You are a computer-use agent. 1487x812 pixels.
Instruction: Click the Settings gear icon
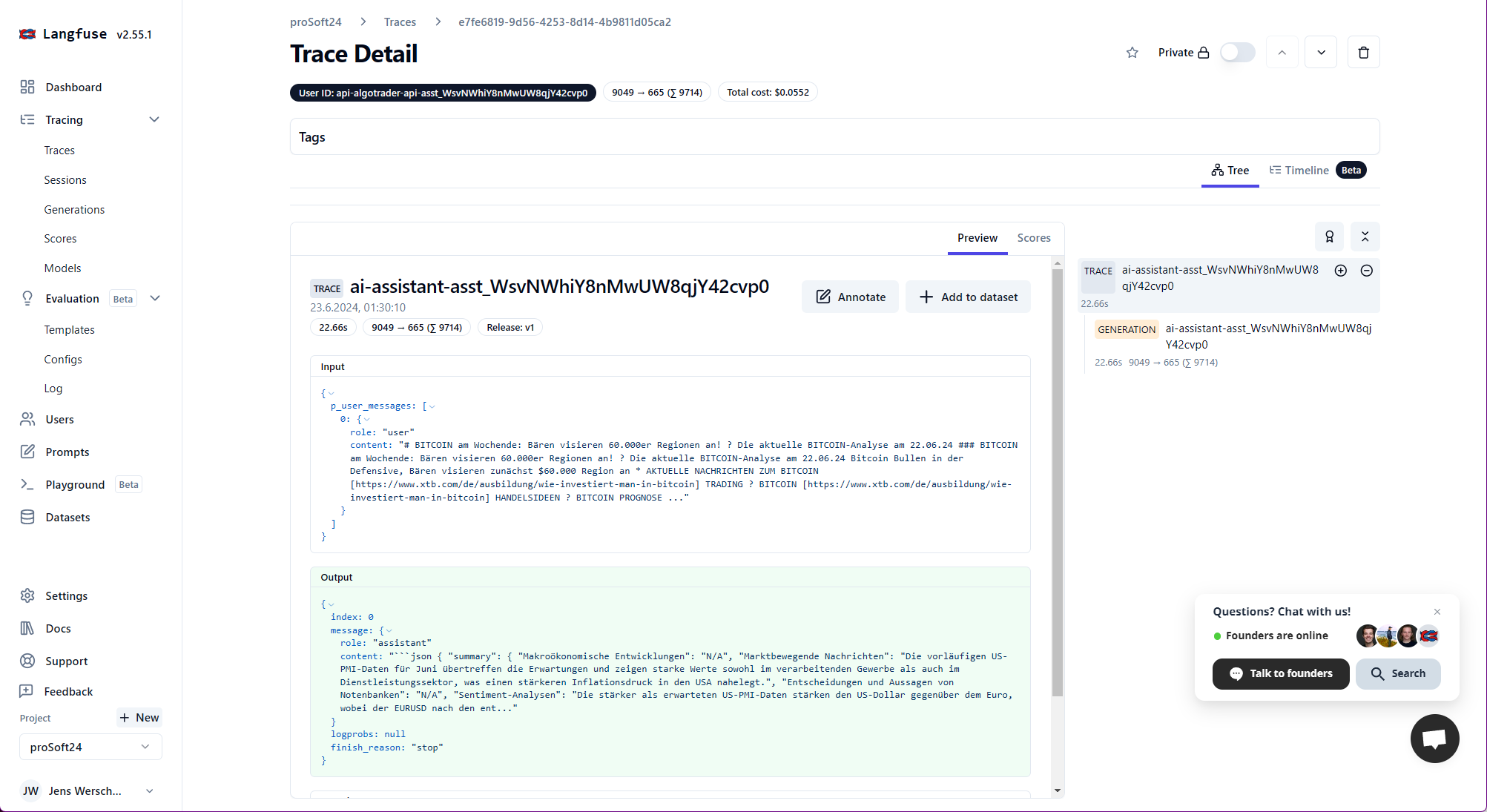tap(27, 595)
